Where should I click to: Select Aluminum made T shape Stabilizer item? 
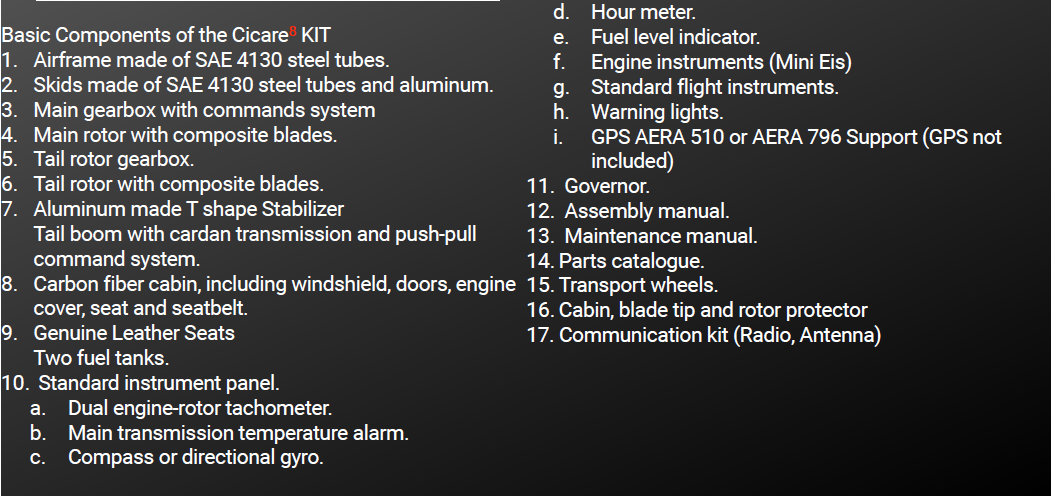tap(189, 209)
